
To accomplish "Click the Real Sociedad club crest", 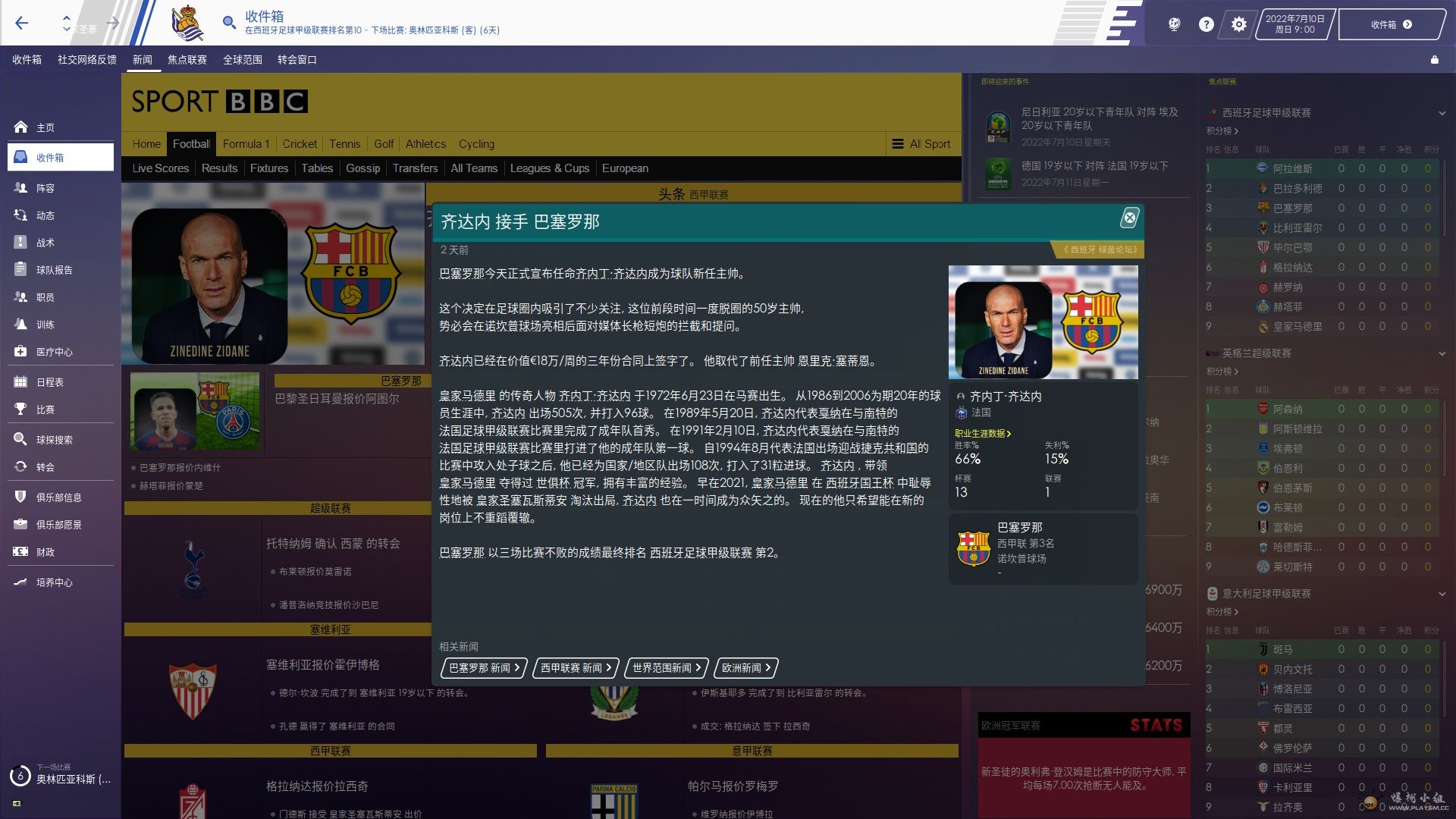I will (187, 23).
